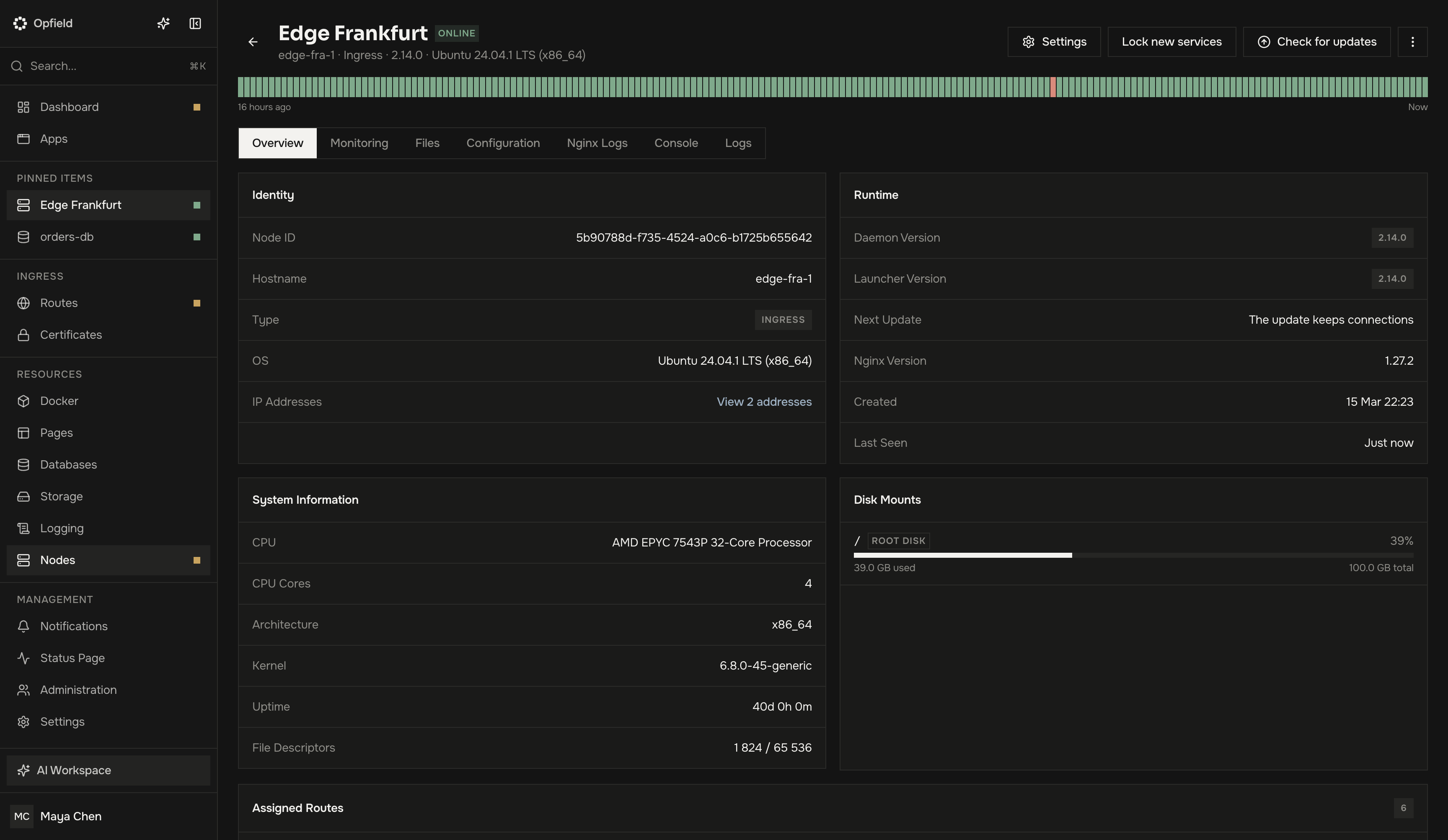Click the Opfield logo icon
This screenshot has height=840, width=1448.
coord(20,23)
